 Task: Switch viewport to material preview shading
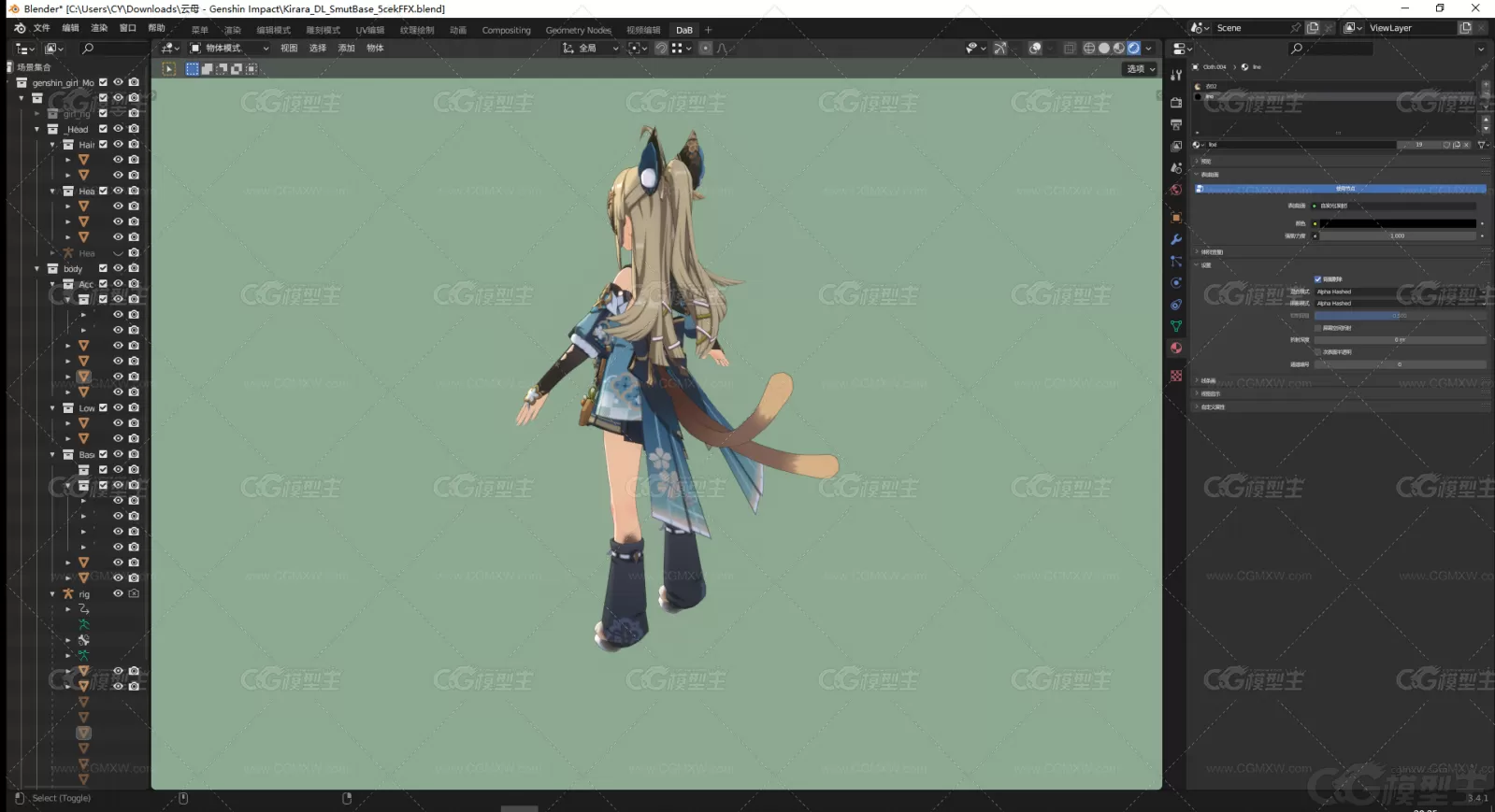pos(1119,48)
